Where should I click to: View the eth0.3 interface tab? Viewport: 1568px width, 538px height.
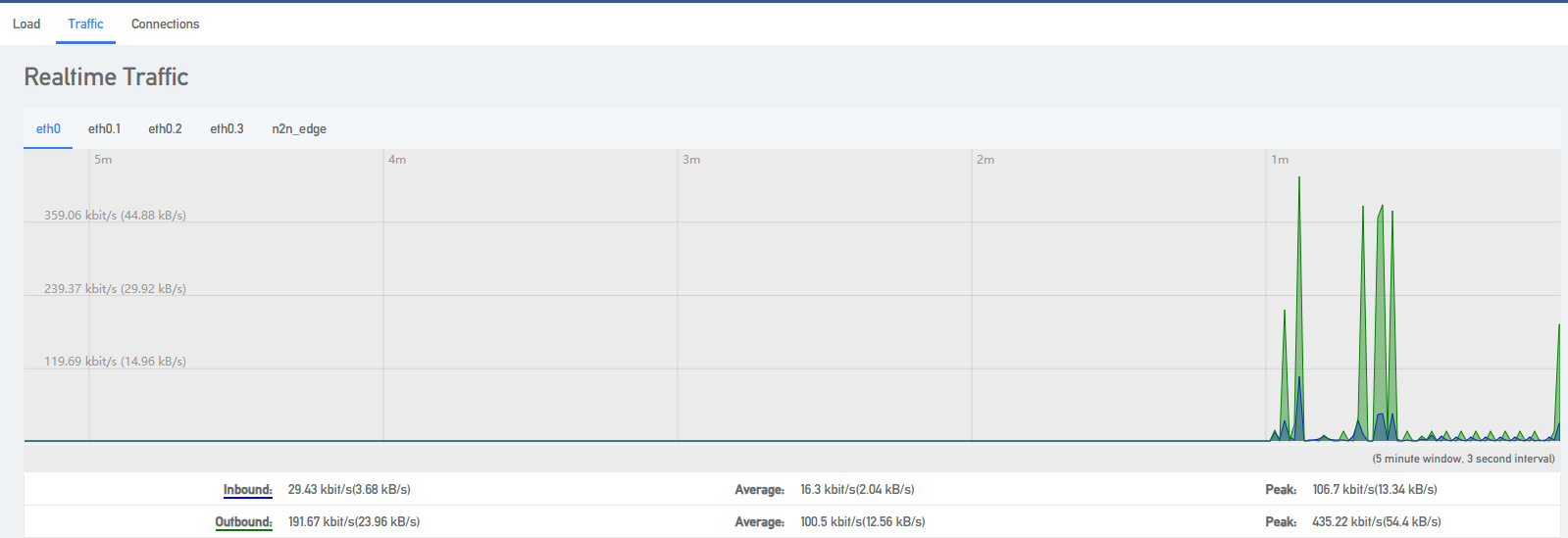[227, 128]
